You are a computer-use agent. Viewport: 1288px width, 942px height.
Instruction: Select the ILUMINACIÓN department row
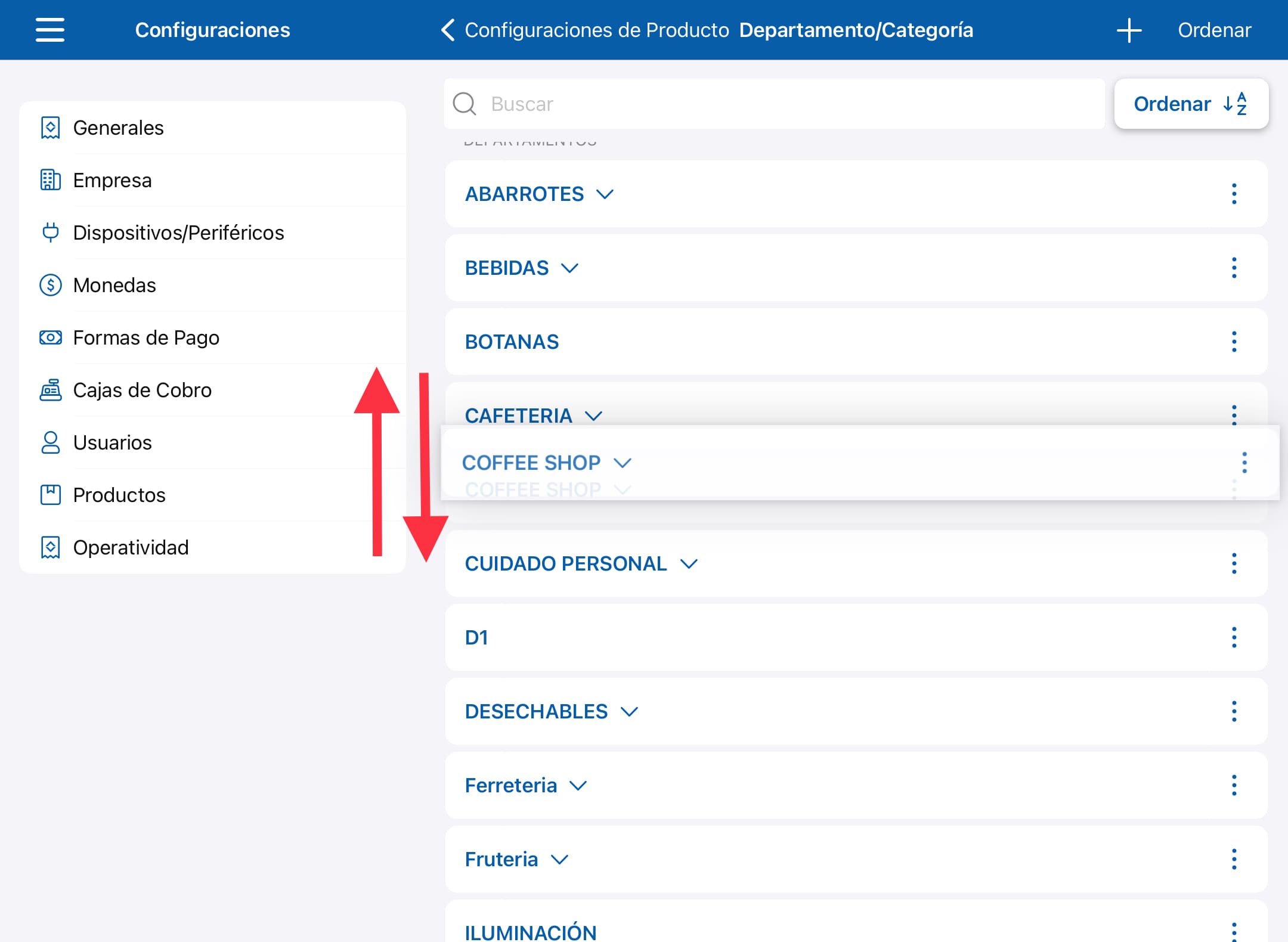tap(856, 921)
